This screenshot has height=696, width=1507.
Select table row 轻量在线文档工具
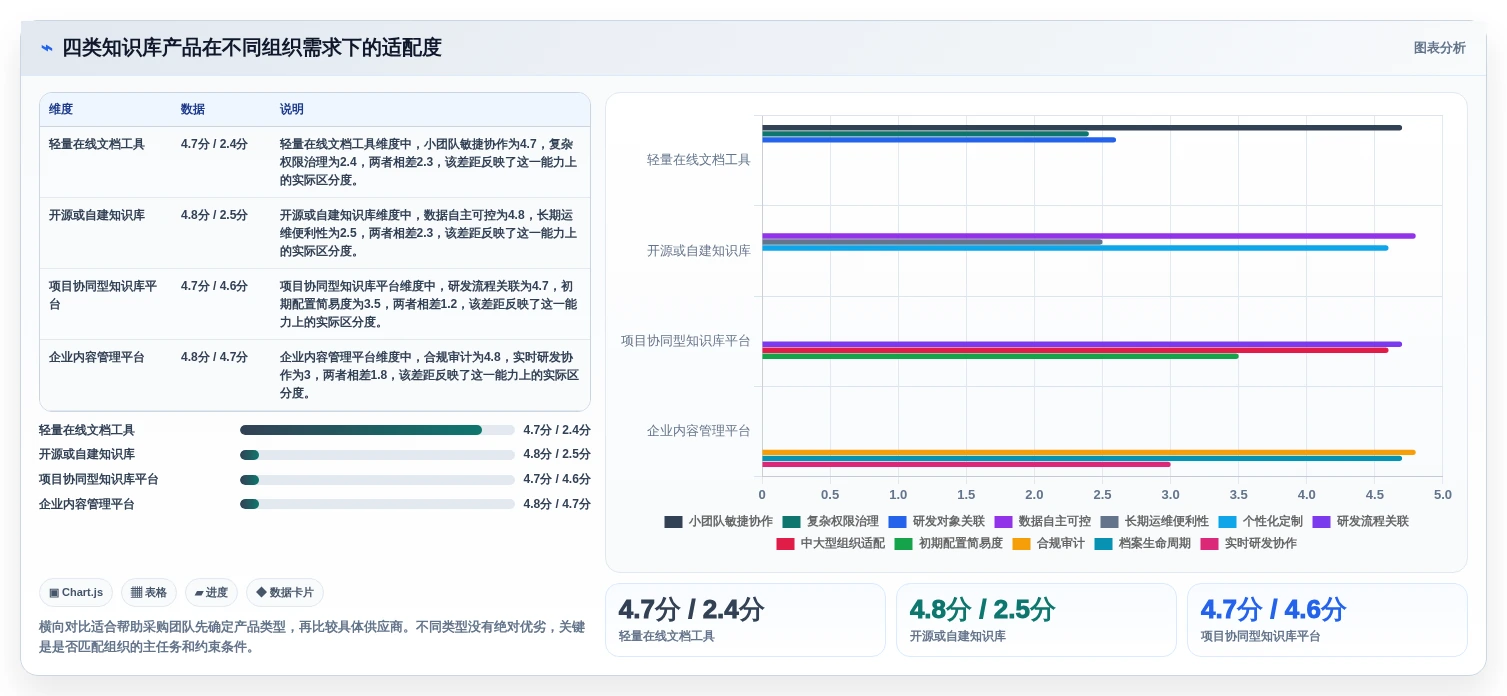point(315,162)
